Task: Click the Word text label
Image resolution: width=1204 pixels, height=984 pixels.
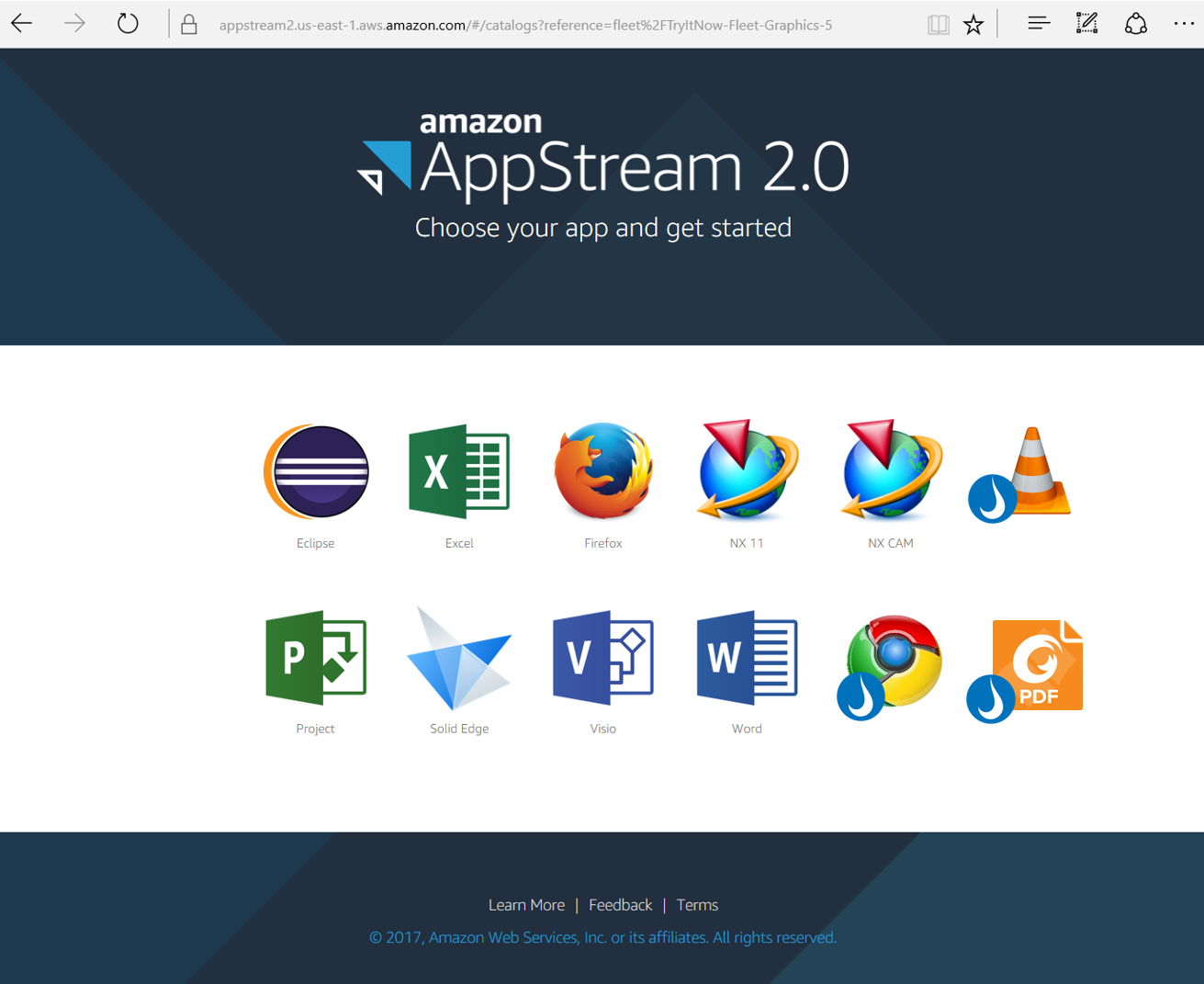Action: [x=747, y=729]
